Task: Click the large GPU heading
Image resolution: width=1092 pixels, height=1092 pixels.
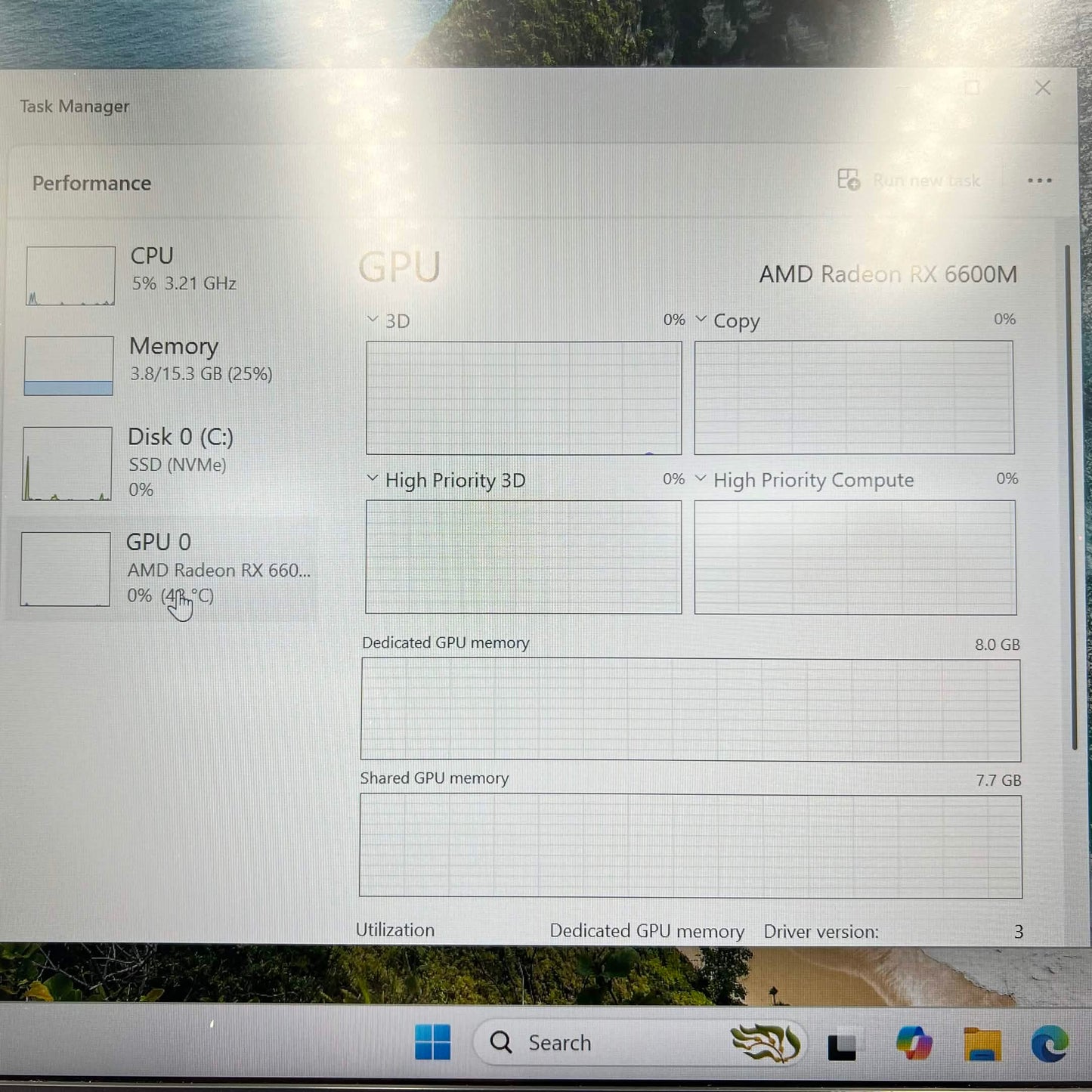Action: click(399, 268)
